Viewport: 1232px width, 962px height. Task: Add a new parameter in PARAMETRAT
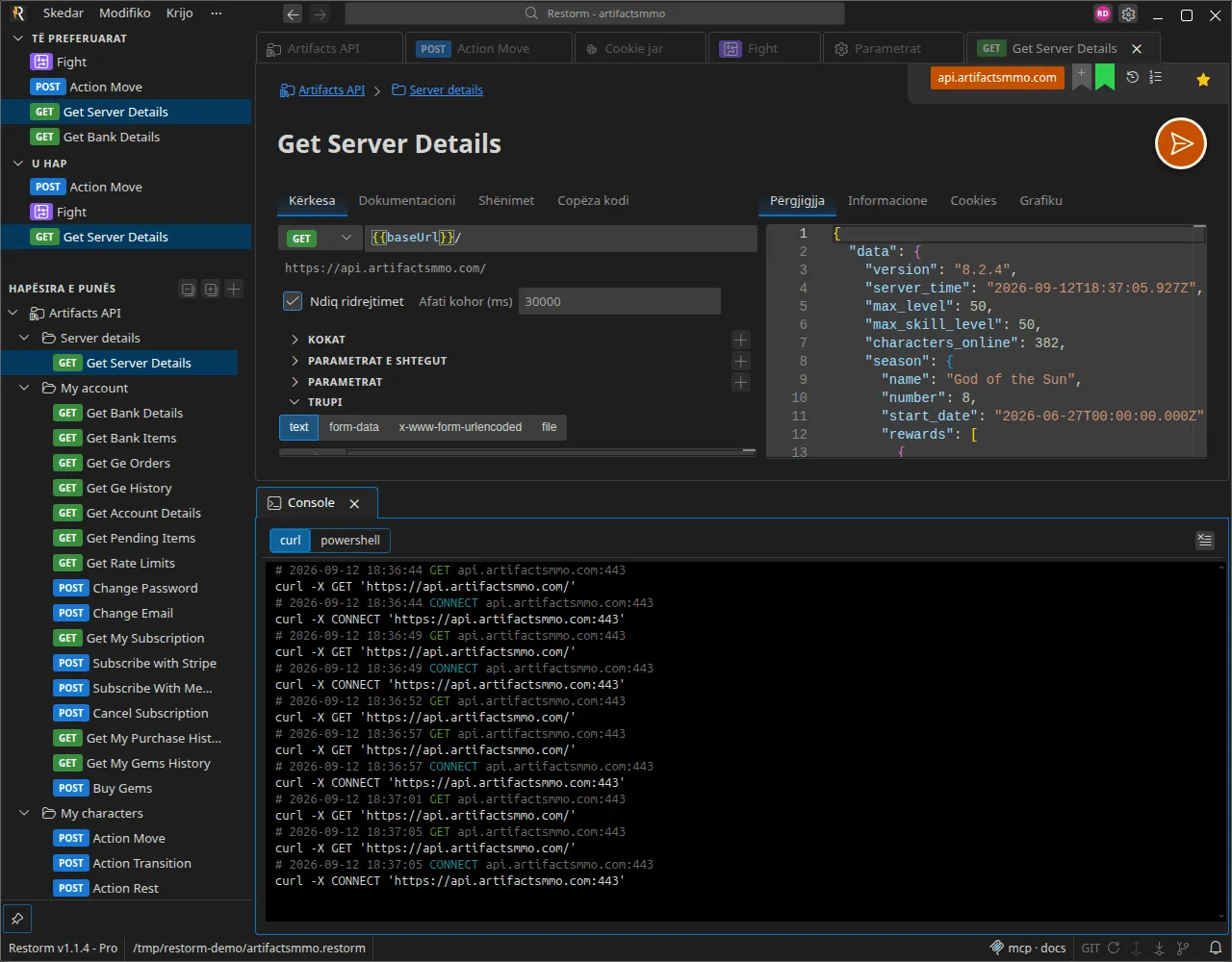pyautogui.click(x=741, y=382)
